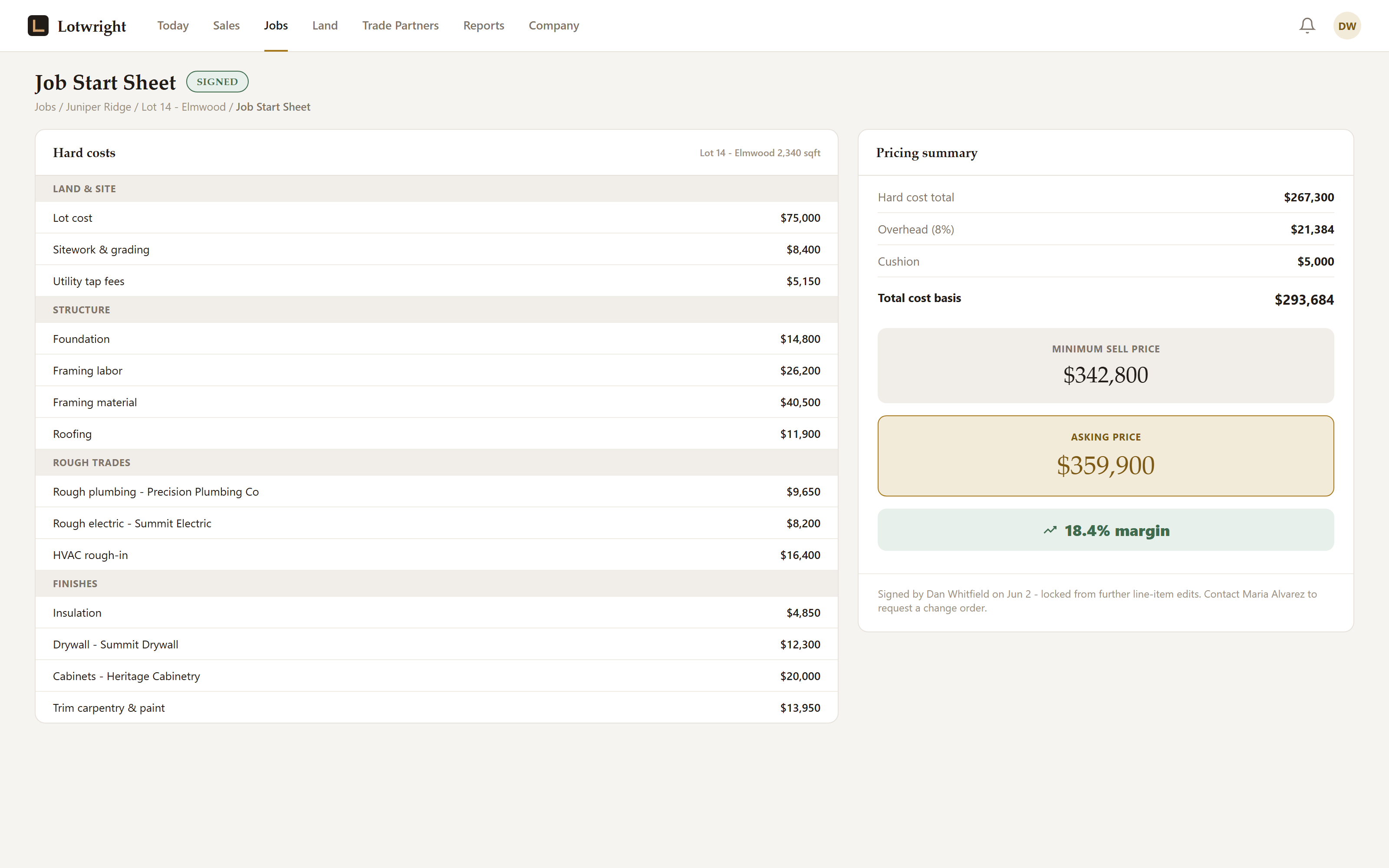
Task: Click the $20,000 cabinets amount
Action: [x=800, y=676]
